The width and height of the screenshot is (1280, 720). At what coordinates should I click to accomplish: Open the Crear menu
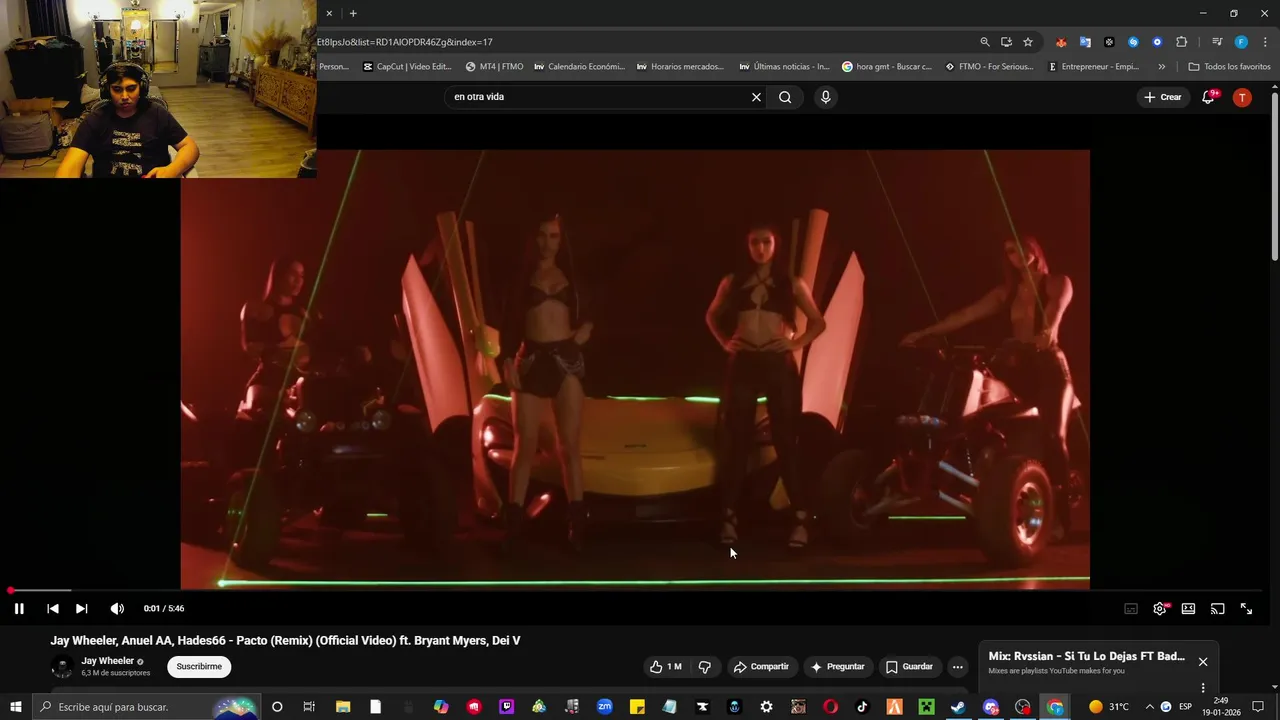(1163, 97)
